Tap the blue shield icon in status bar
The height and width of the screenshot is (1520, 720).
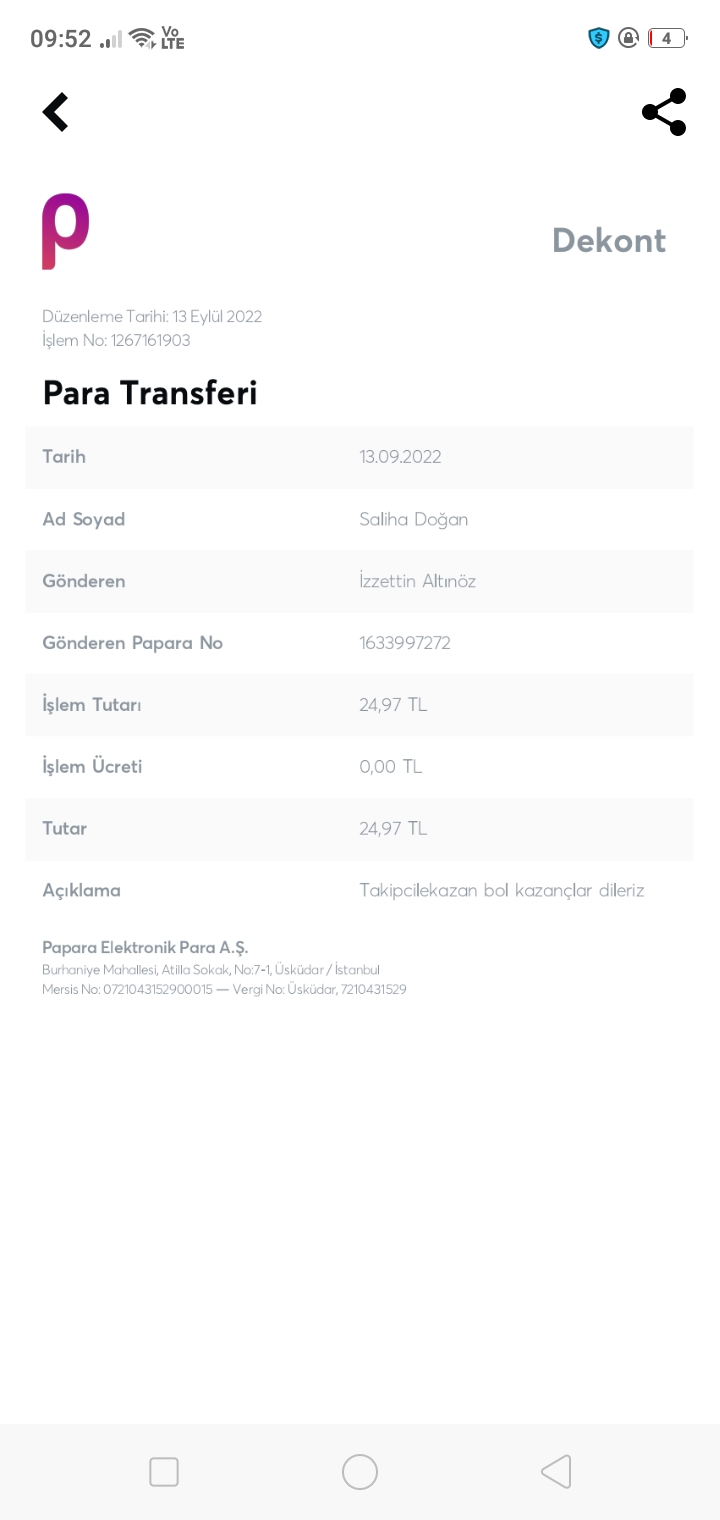pyautogui.click(x=599, y=39)
